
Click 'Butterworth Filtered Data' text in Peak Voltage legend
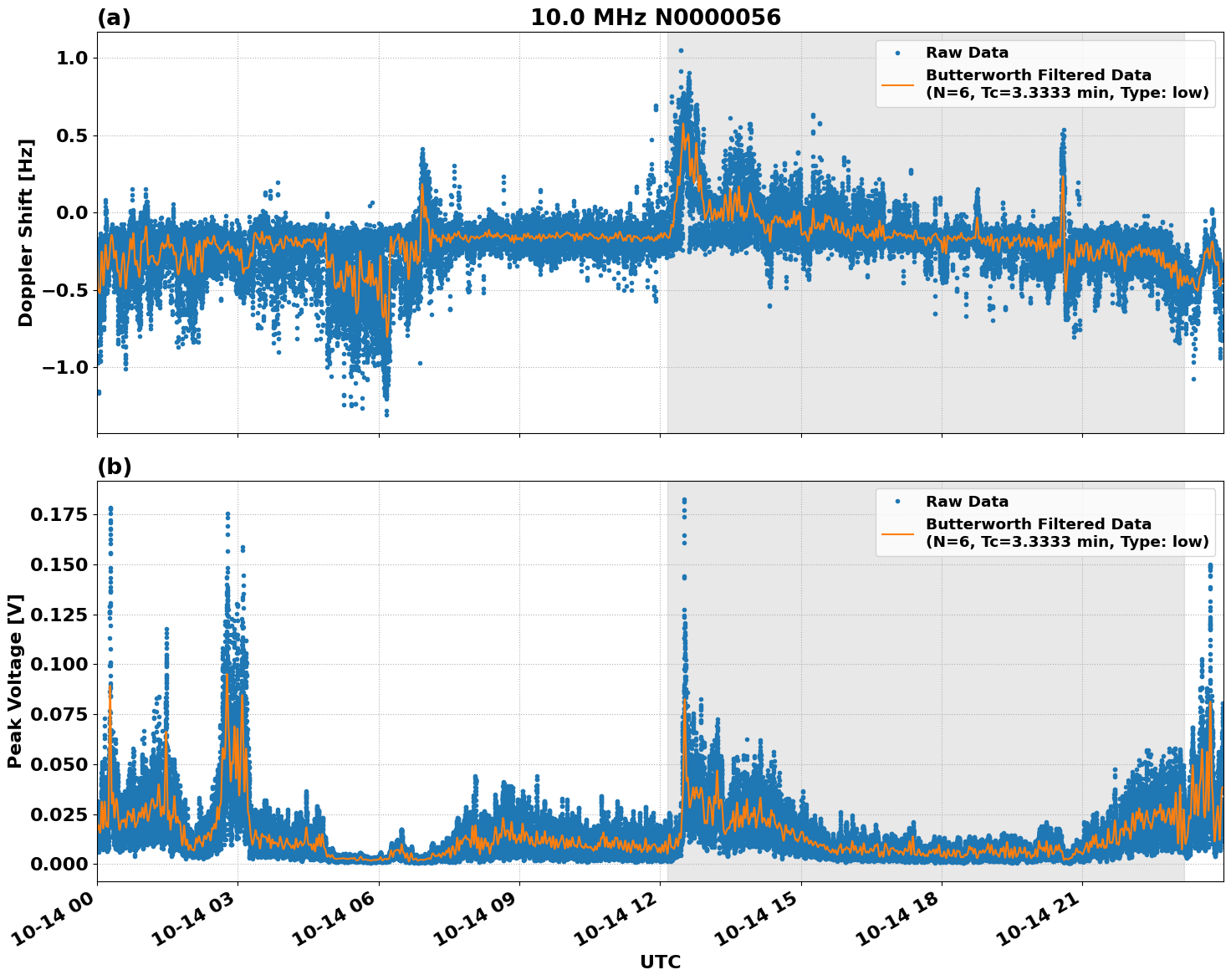coord(1038,524)
